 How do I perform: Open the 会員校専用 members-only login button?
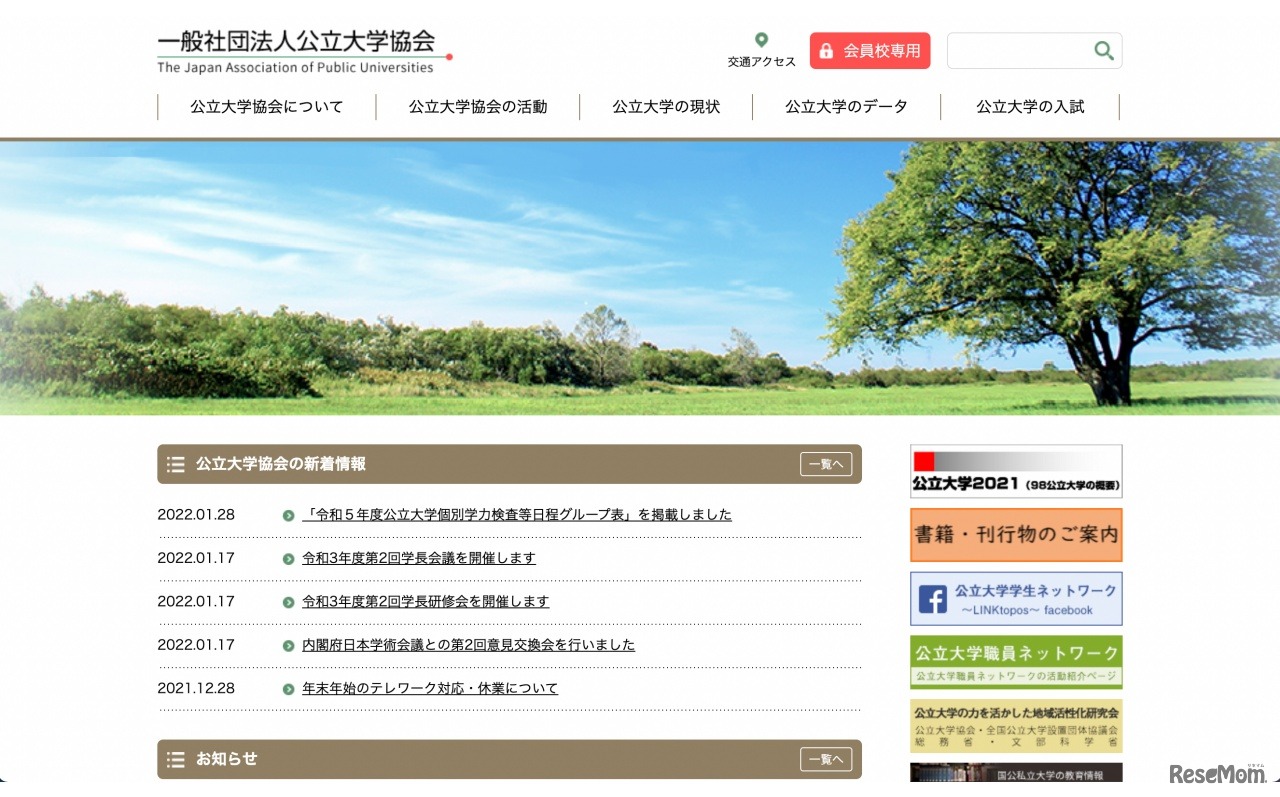[x=869, y=51]
